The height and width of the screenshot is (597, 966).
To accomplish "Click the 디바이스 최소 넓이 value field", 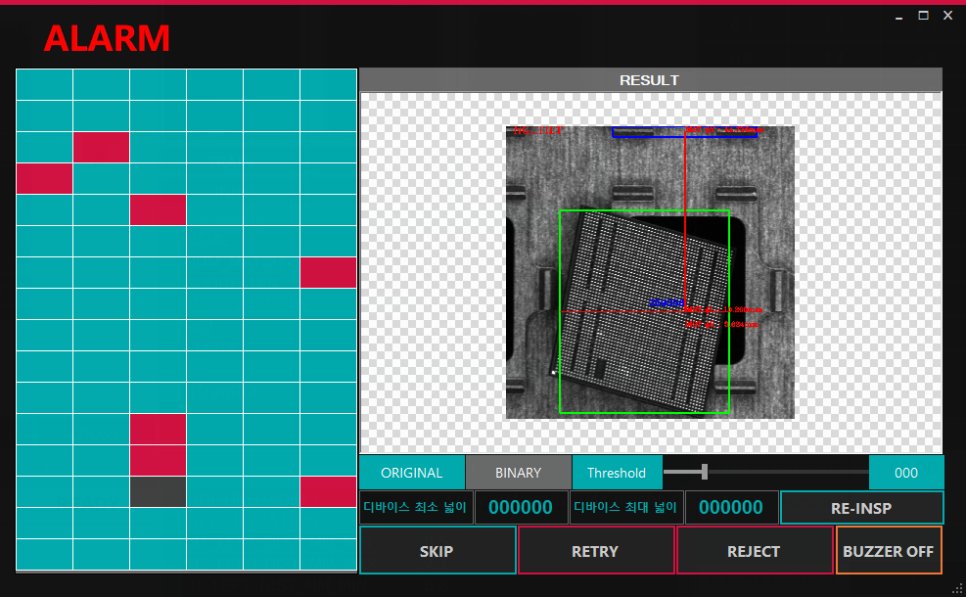I will pos(521,508).
